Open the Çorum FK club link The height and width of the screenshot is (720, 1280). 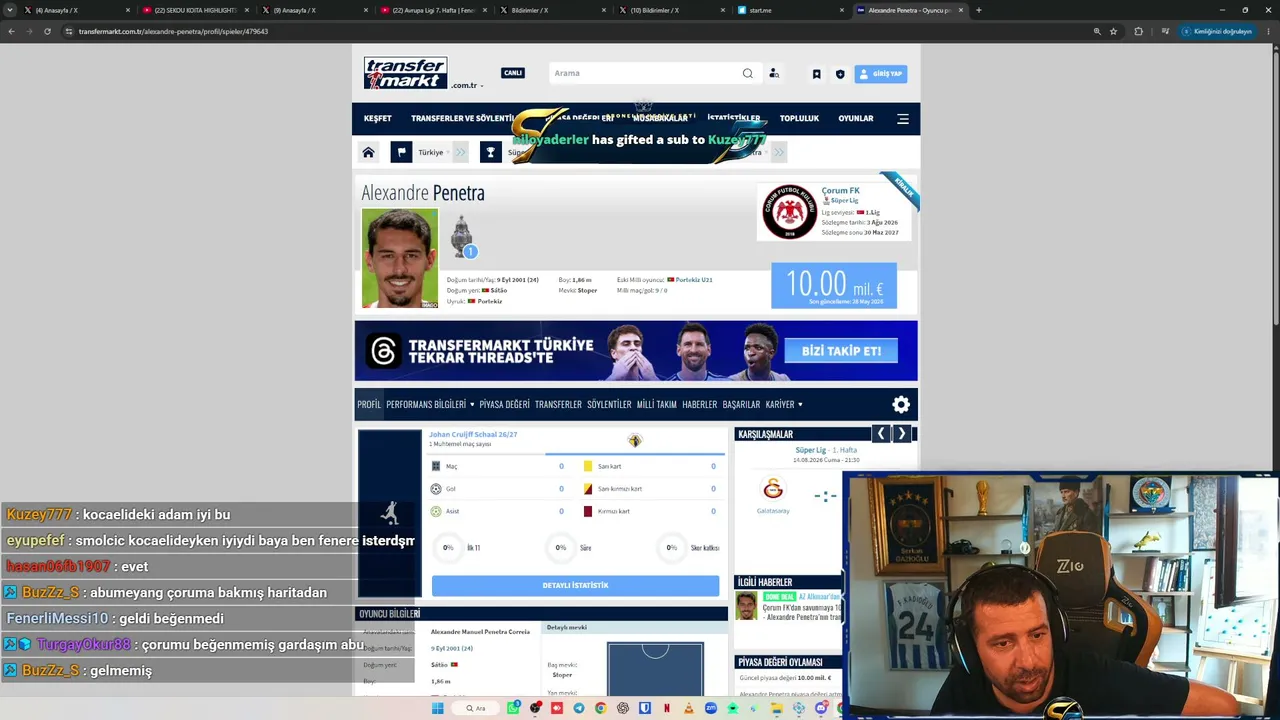(x=841, y=190)
